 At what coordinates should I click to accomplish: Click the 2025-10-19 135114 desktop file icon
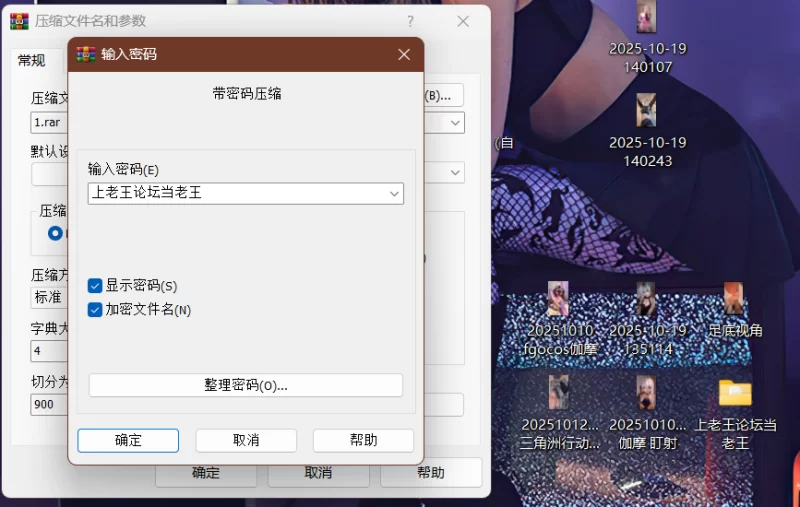point(647,299)
